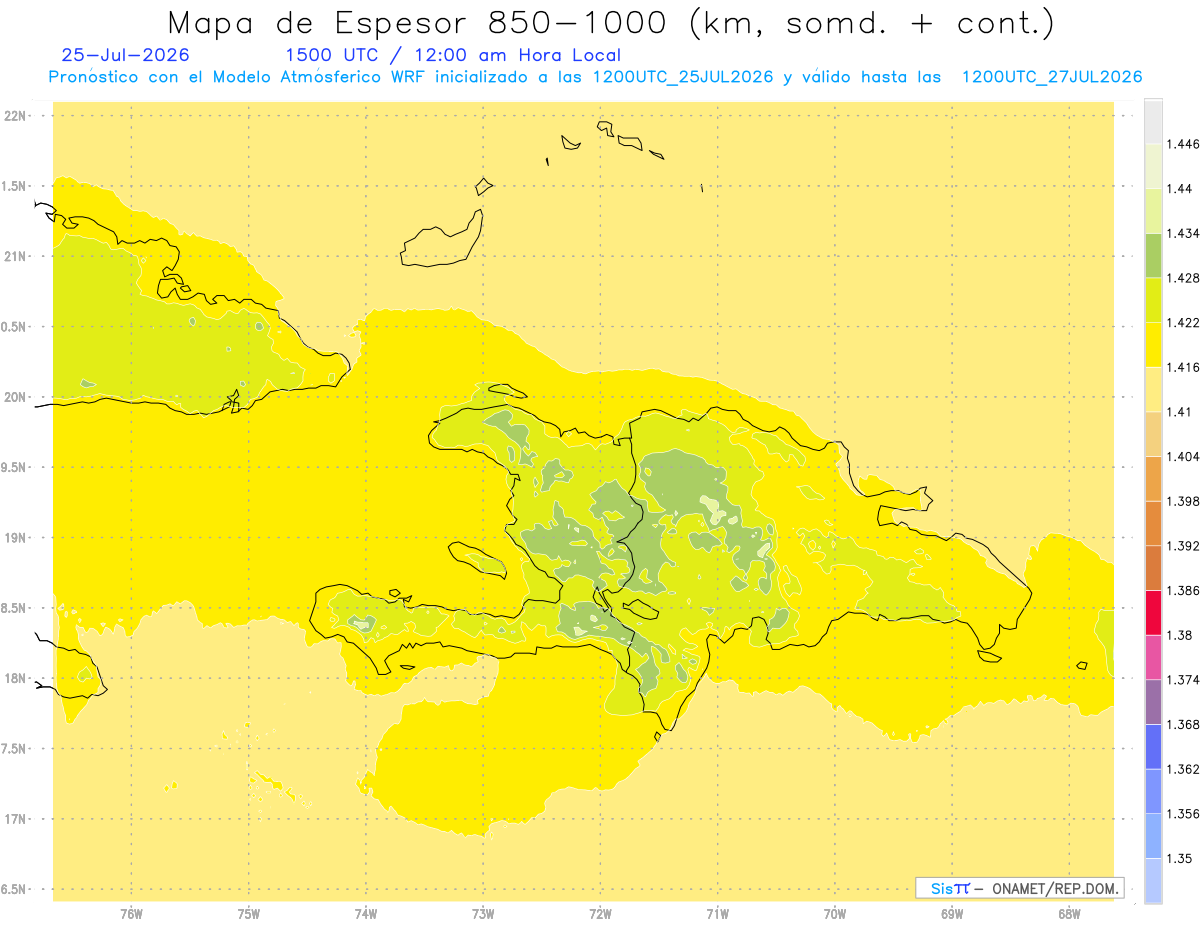Click the yellow-green swatch between 1.422 and 1.428

pos(1153,300)
